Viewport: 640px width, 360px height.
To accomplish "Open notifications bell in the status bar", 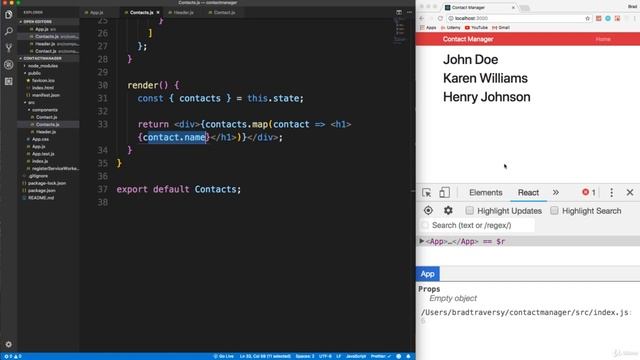I will (x=408, y=356).
